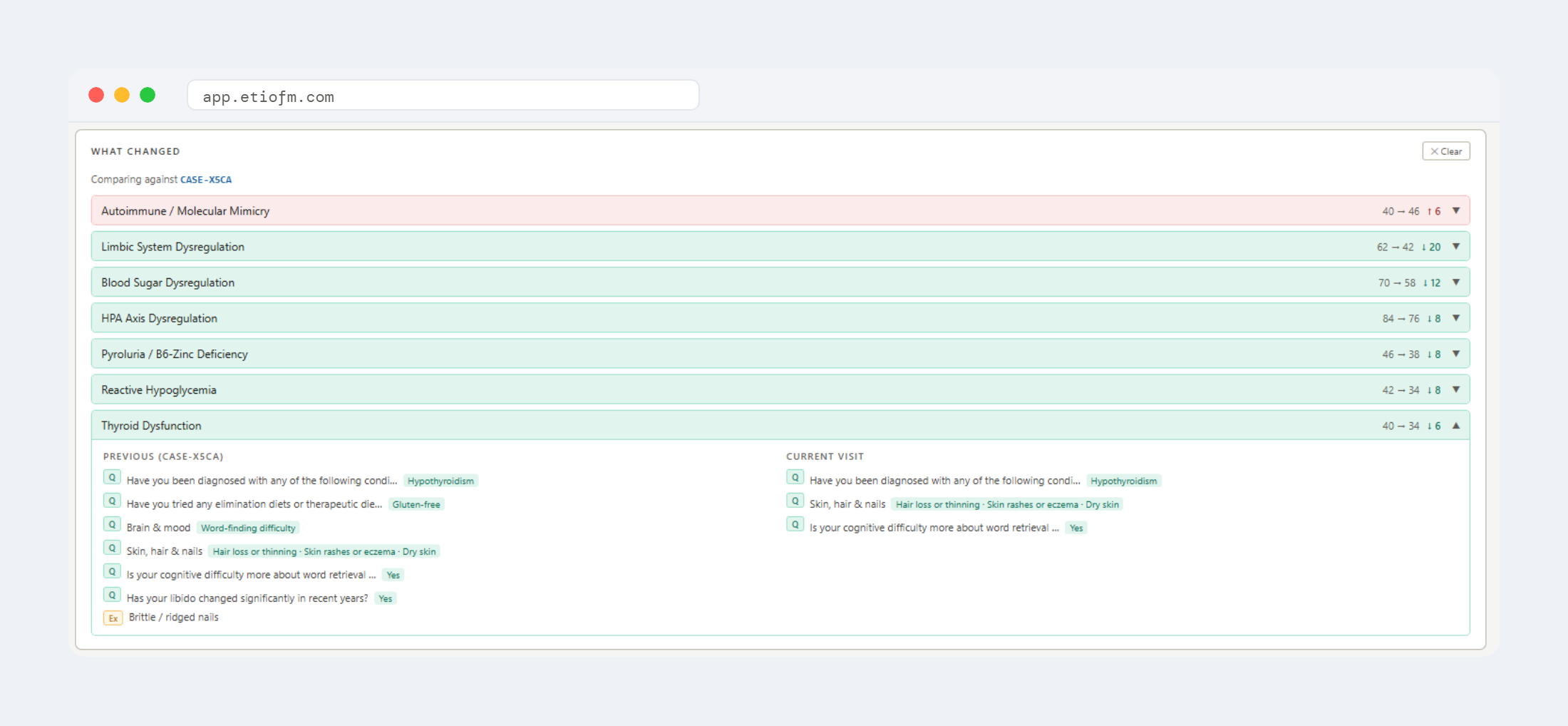Expand the HPA Axis Dysregulation arrow
The image size is (1568, 726).
coord(1456,318)
